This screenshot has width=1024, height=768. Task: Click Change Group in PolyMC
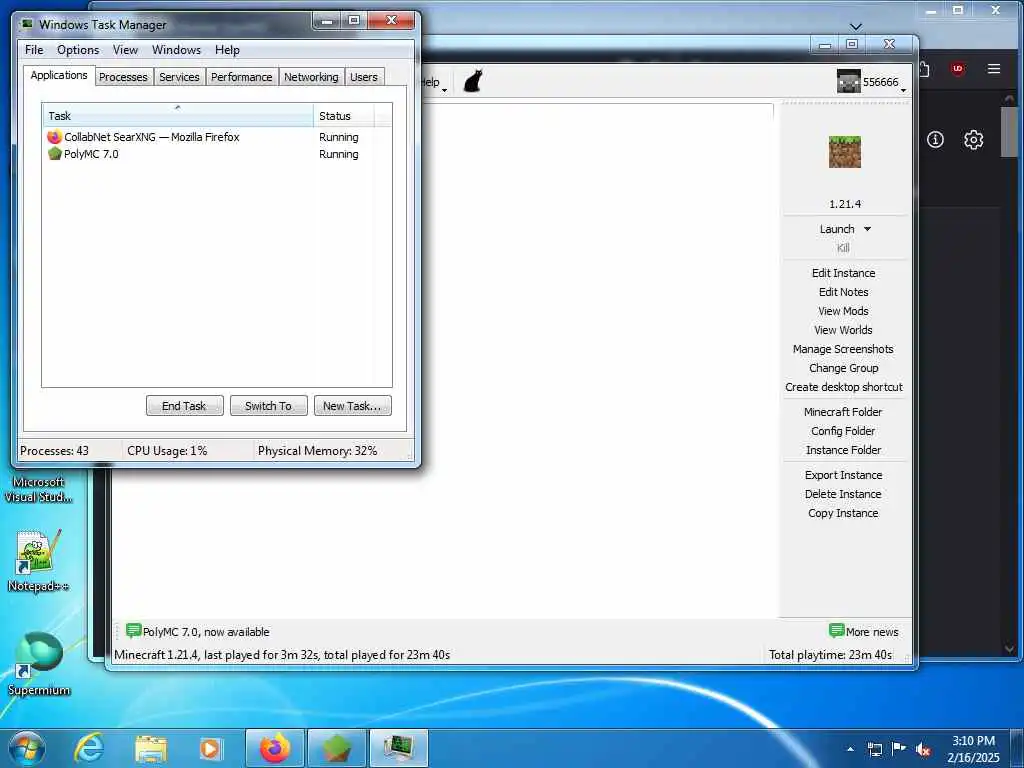(x=843, y=368)
